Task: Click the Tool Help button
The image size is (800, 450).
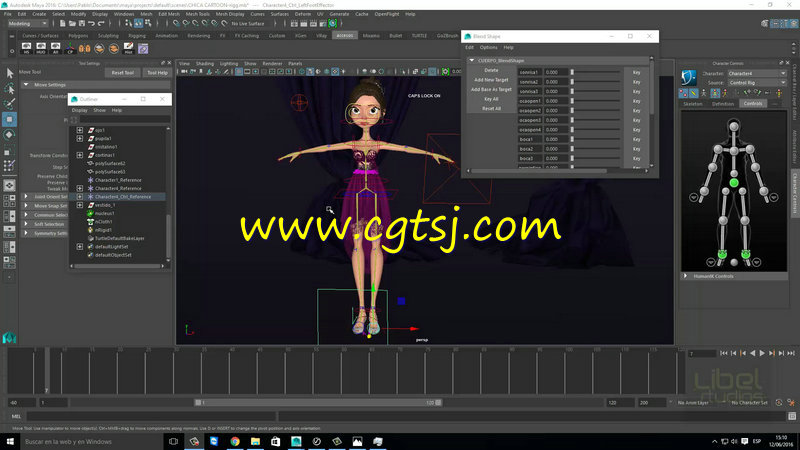Action: pyautogui.click(x=157, y=72)
